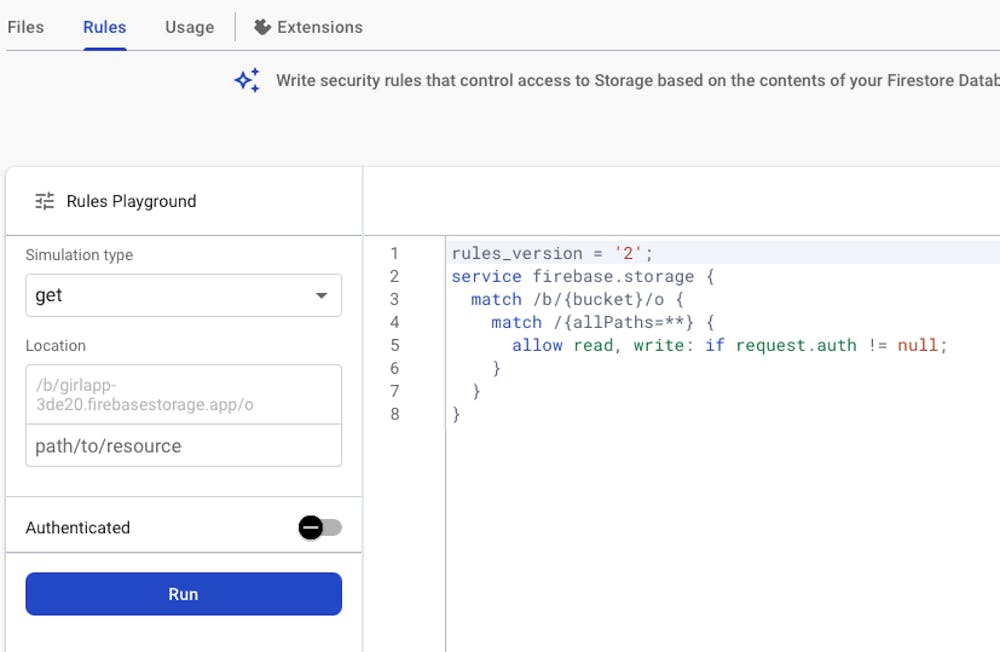Click the 'match /{allPaths=**} {' line
The width and height of the screenshot is (1000, 652).
tap(603, 322)
